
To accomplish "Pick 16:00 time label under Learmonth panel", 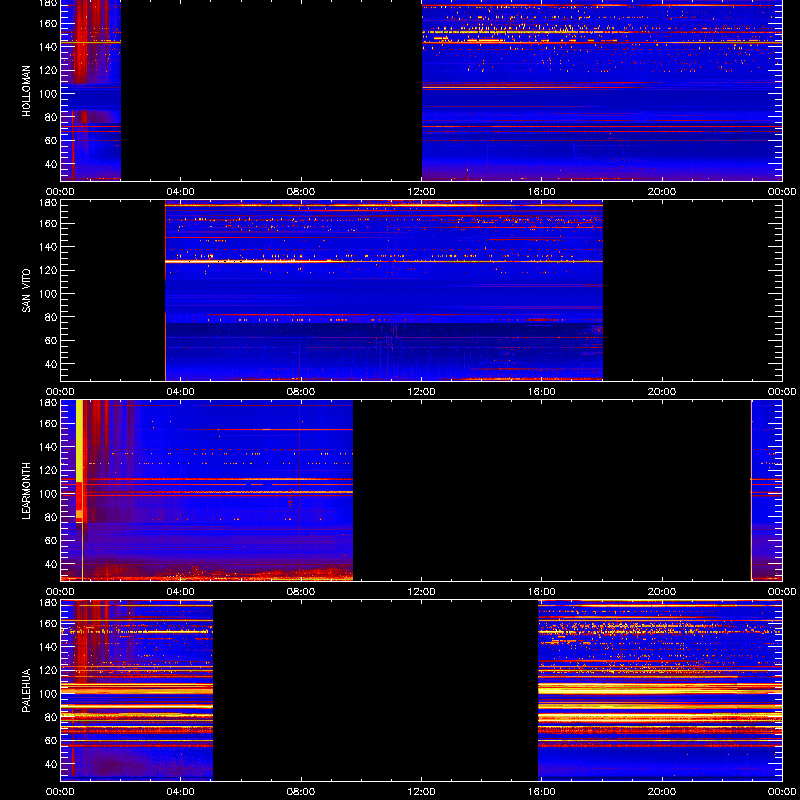I will click(542, 592).
